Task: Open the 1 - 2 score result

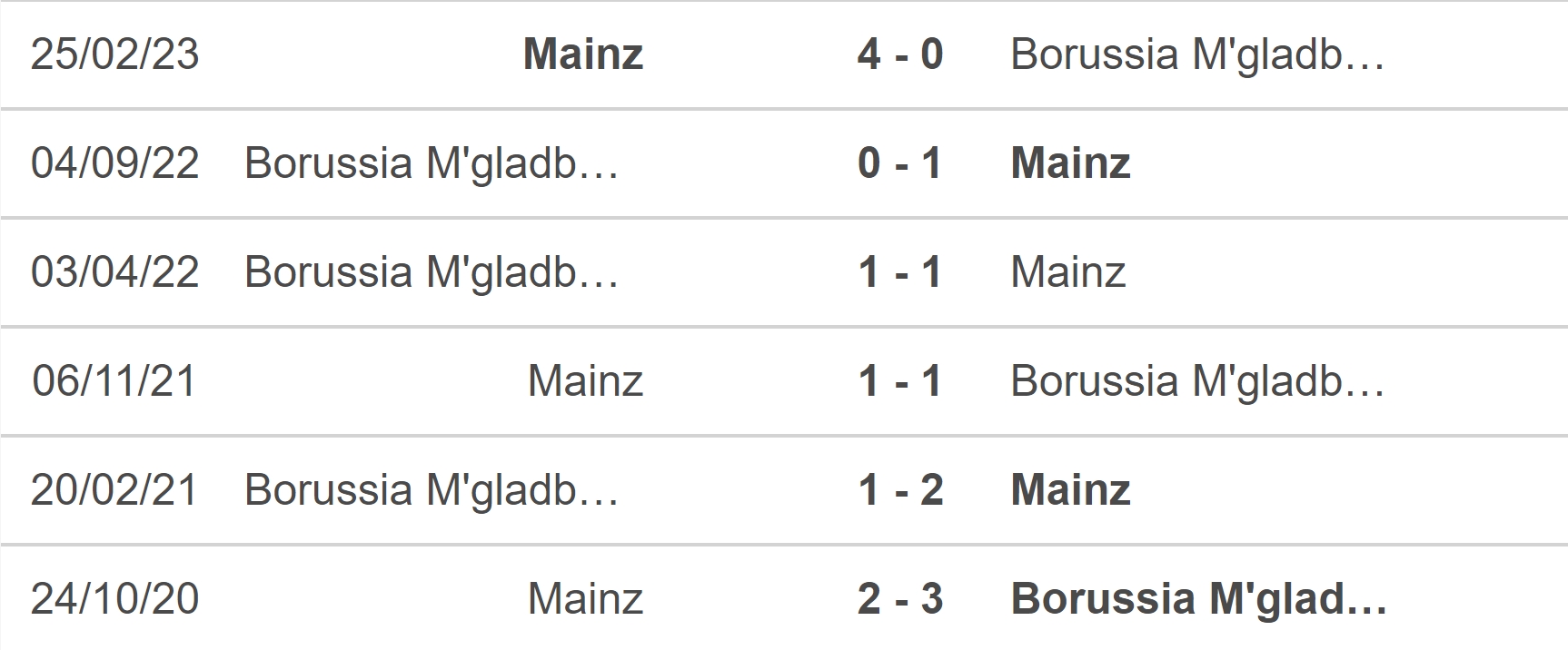Action: 900,490
